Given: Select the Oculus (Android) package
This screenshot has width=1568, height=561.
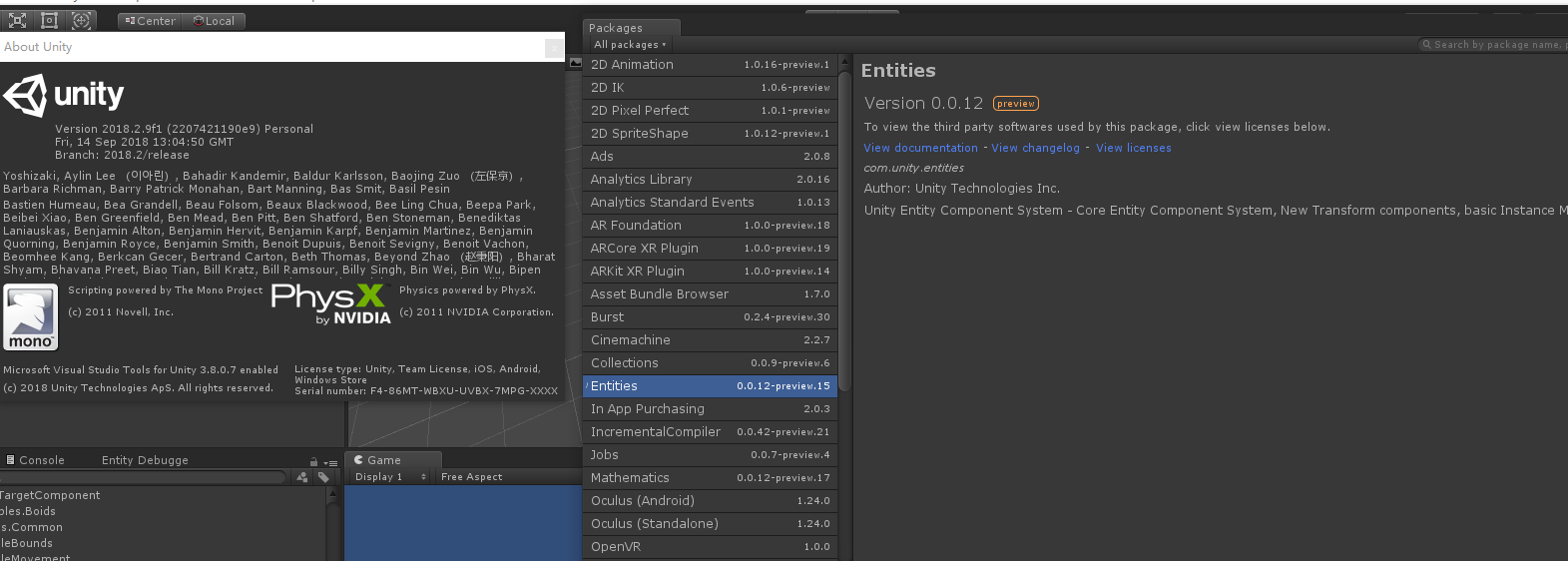Looking at the screenshot, I should 710,501.
